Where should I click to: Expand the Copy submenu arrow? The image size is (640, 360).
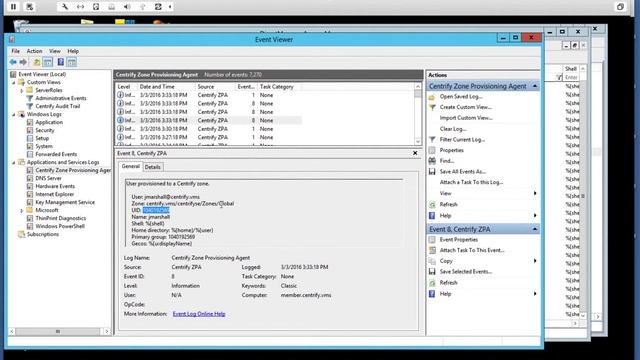535,261
